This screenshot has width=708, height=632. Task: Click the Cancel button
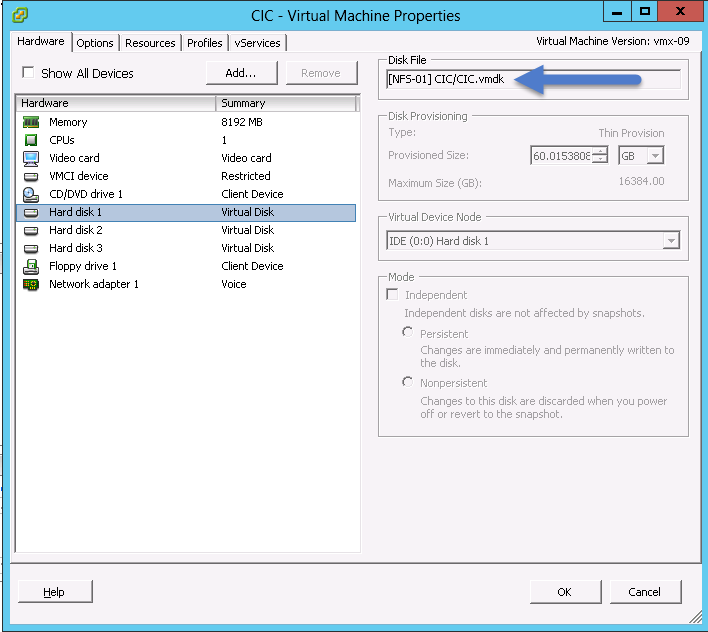point(645,592)
